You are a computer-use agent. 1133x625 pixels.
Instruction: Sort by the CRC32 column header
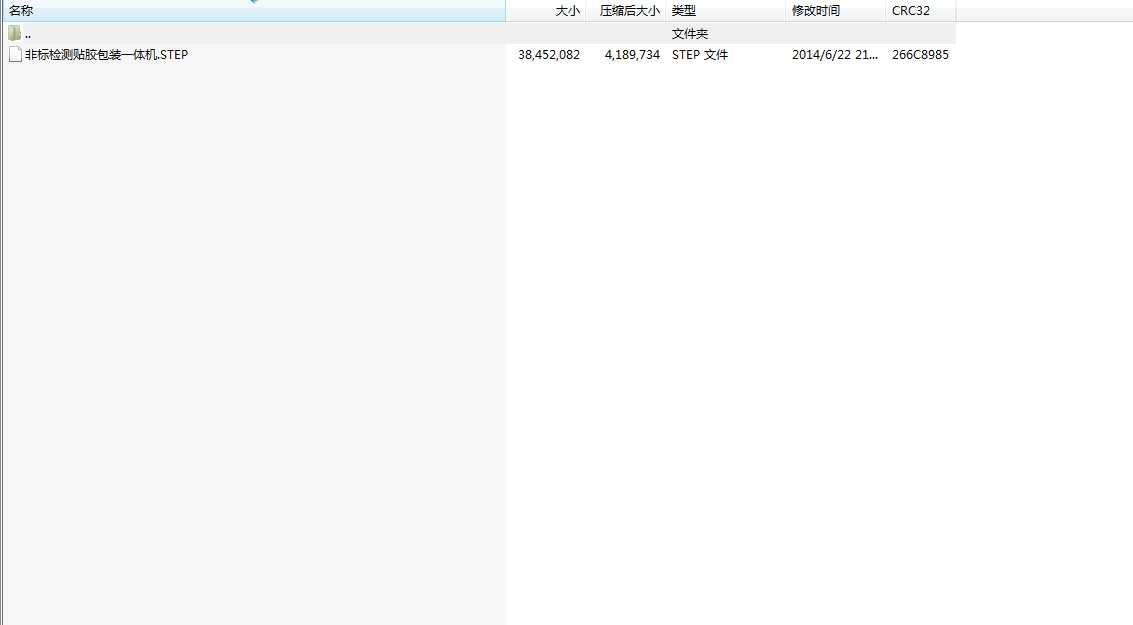(921, 11)
